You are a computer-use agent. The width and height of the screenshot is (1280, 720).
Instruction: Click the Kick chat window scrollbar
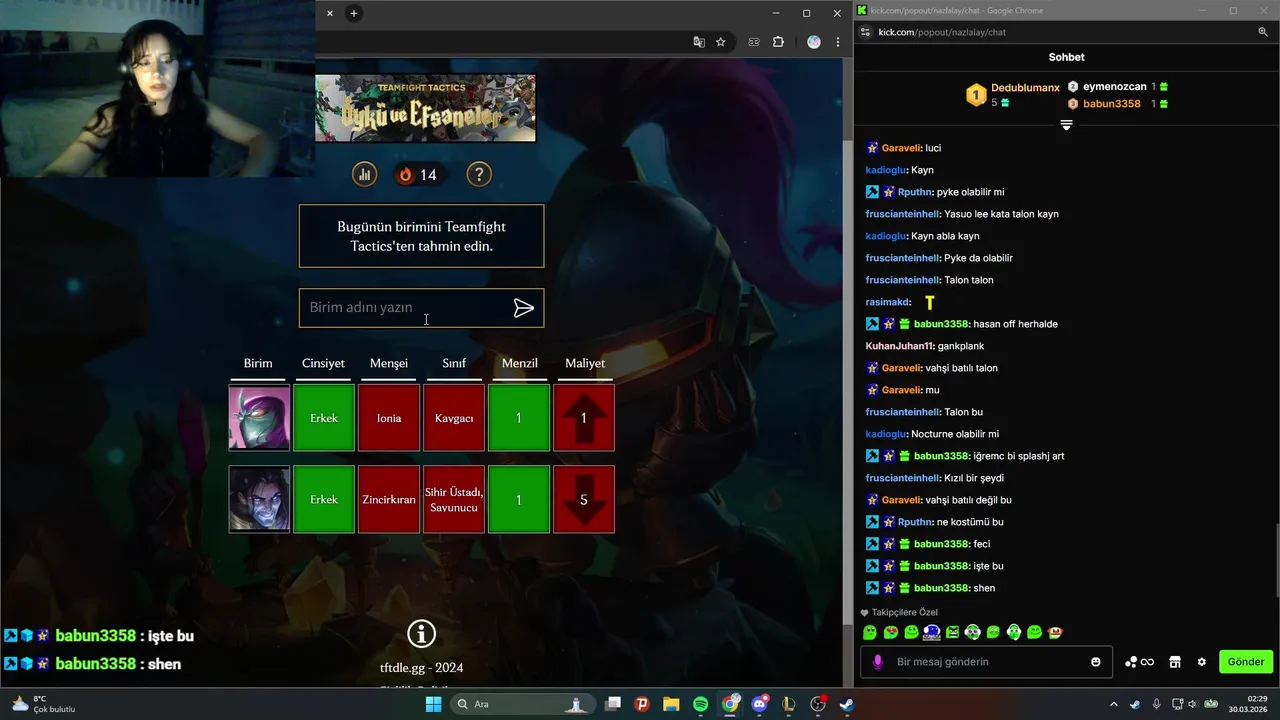click(1276, 560)
